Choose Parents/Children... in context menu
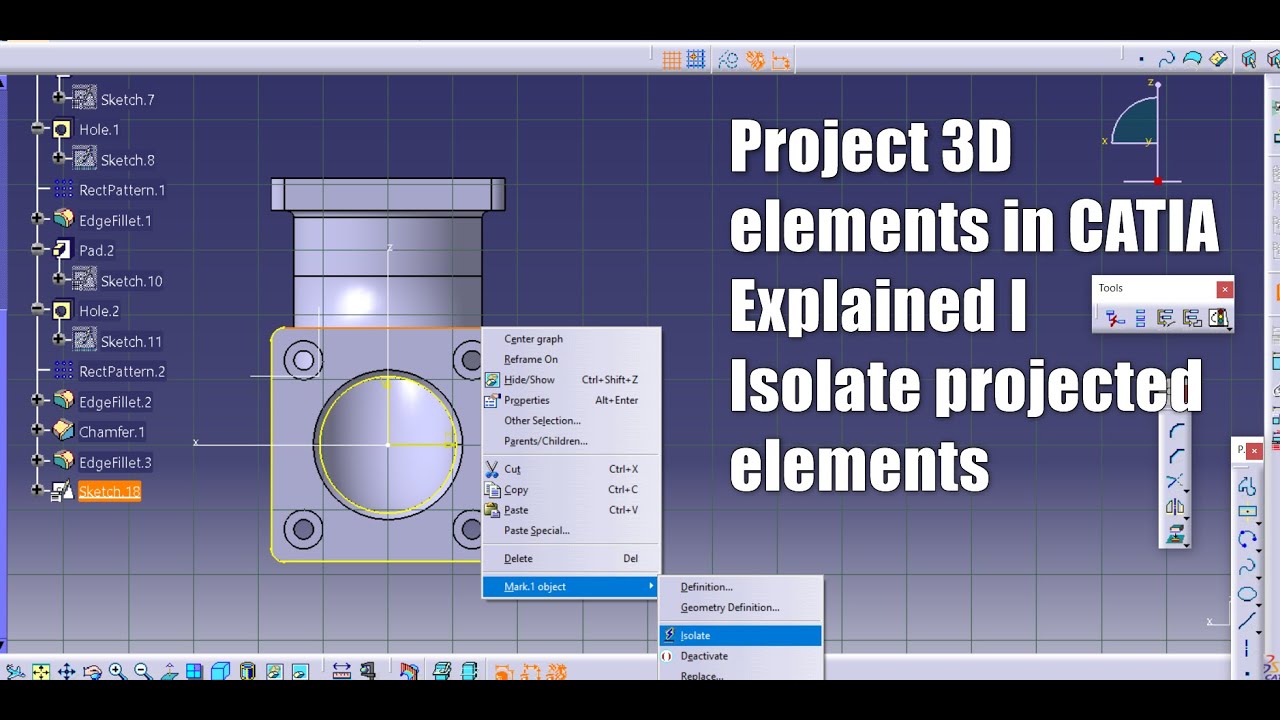1280x720 pixels. click(x=571, y=441)
